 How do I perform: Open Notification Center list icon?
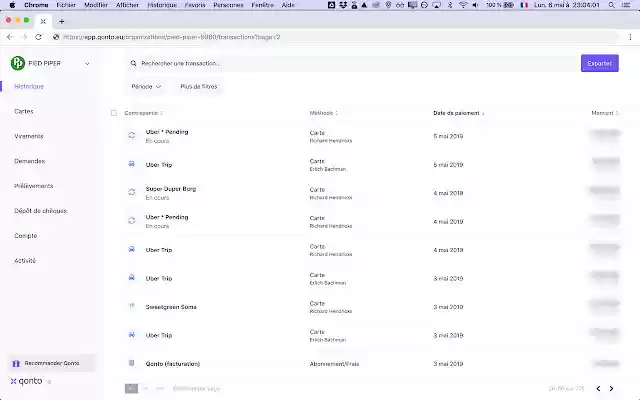coord(625,5)
